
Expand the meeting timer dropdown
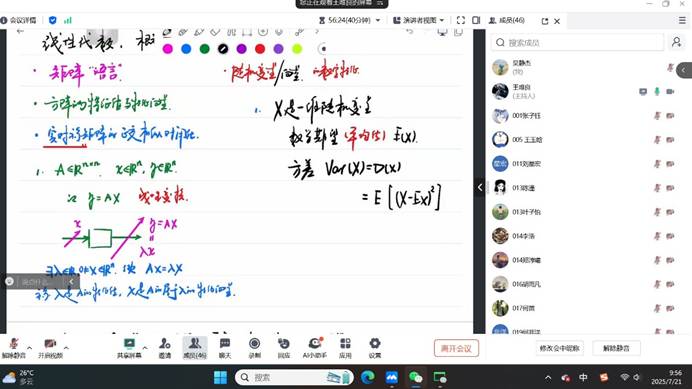[x=378, y=20]
